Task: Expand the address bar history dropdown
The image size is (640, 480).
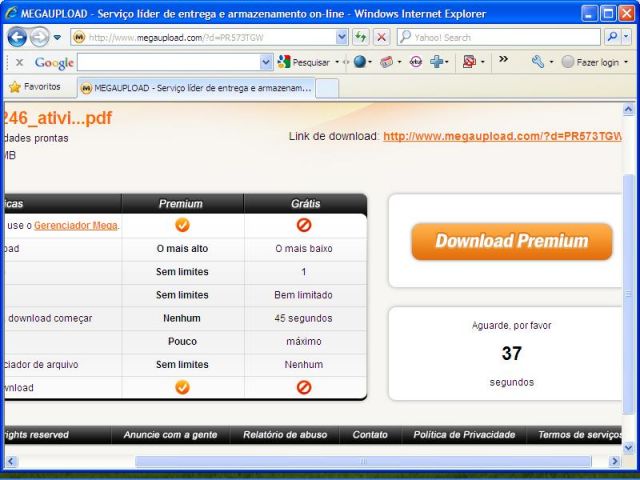Action: pyautogui.click(x=342, y=38)
